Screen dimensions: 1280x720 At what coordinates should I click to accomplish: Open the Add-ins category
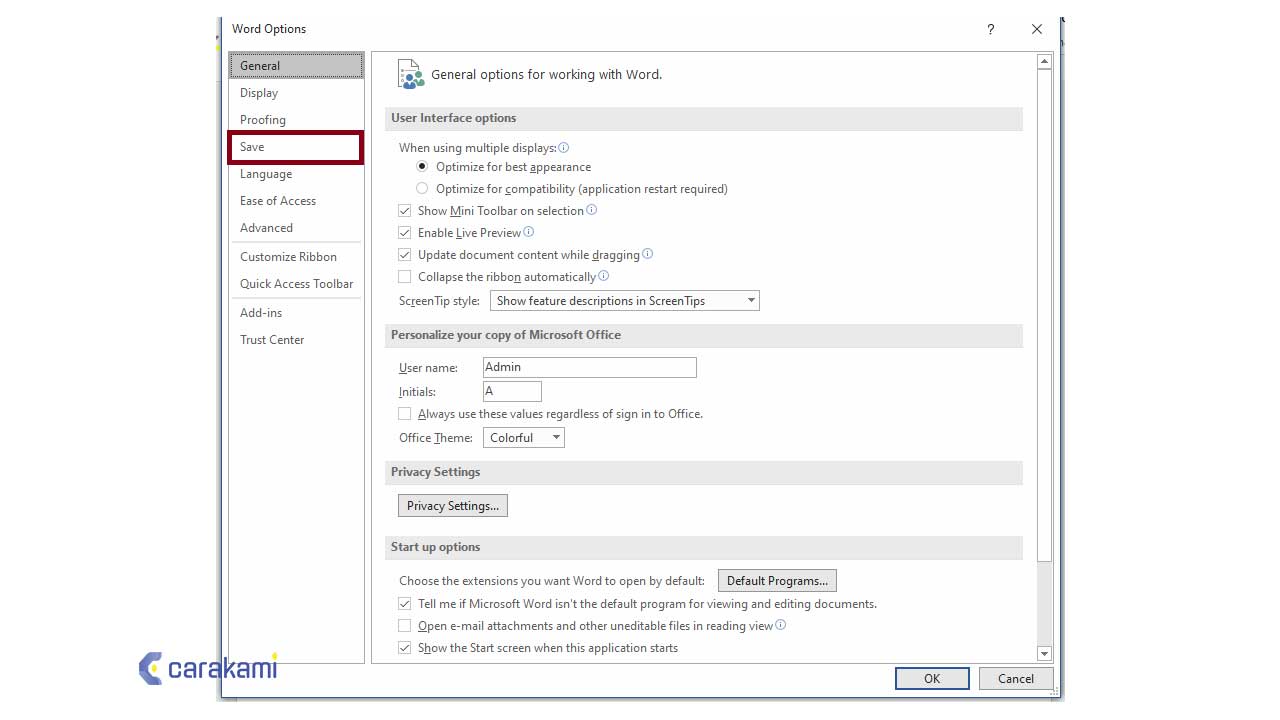click(296, 313)
